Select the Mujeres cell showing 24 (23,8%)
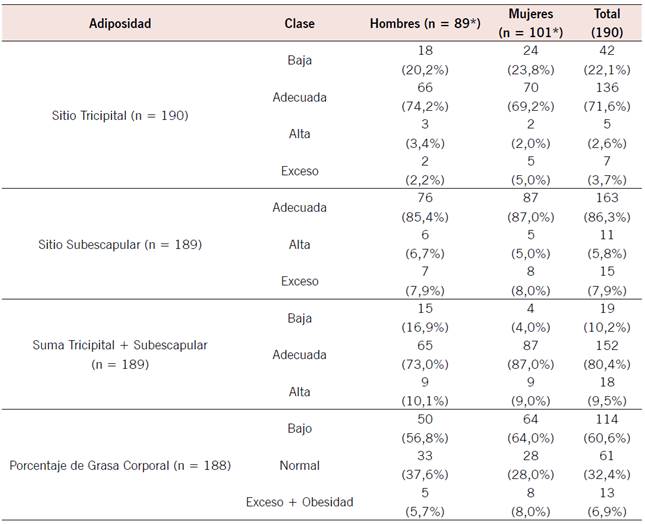Image resolution: width=645 pixels, height=524 pixels. [x=531, y=60]
